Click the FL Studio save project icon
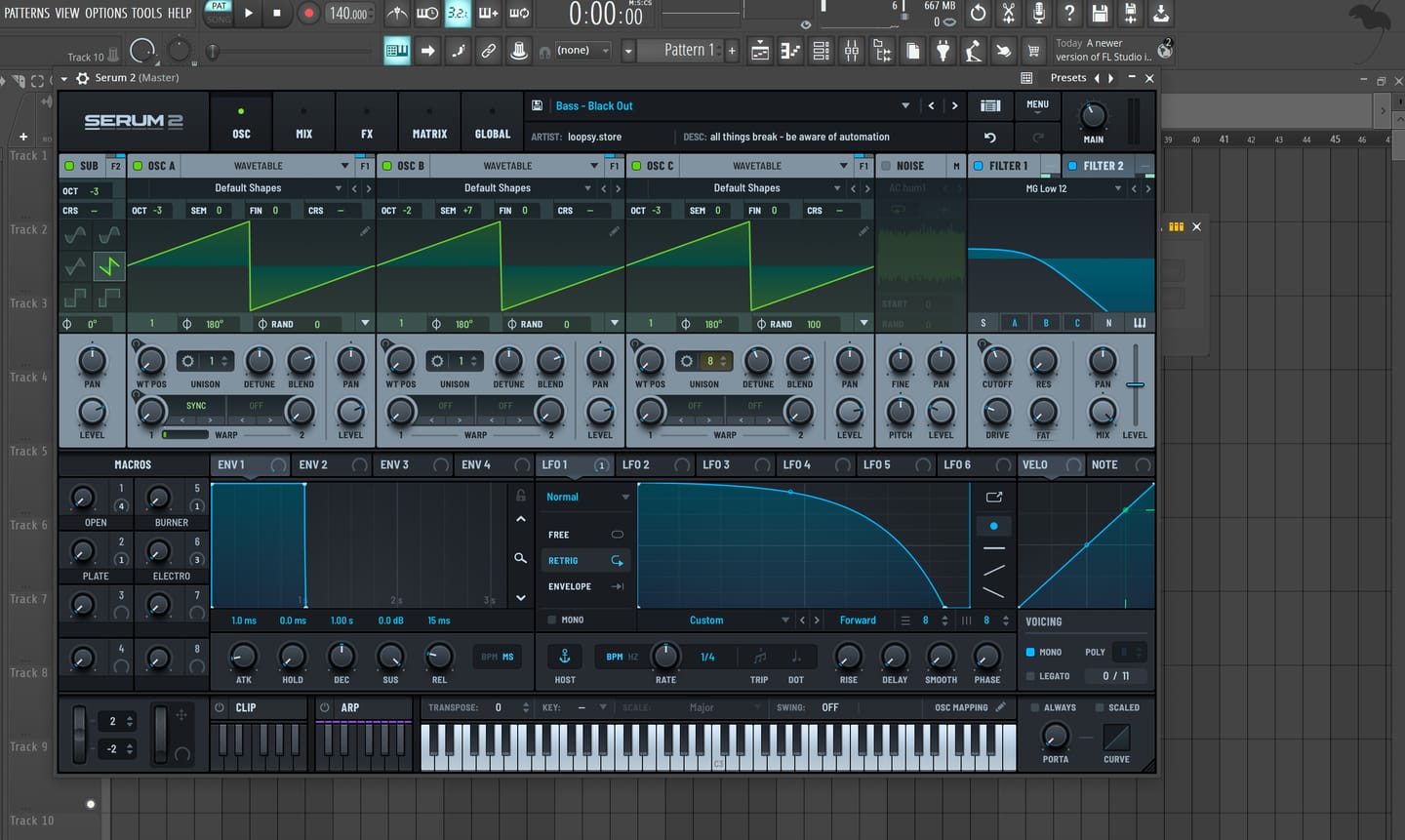This screenshot has height=840, width=1405. (x=1100, y=14)
